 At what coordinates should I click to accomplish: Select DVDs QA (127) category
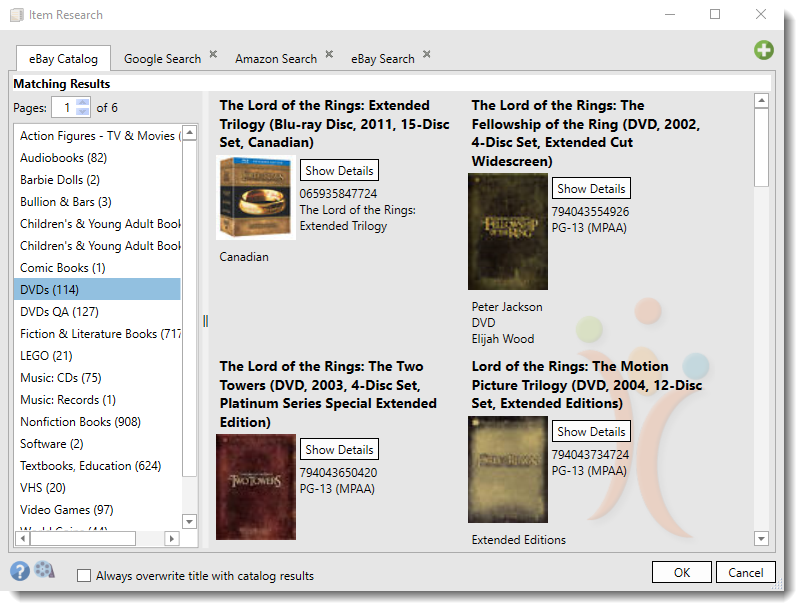point(98,312)
